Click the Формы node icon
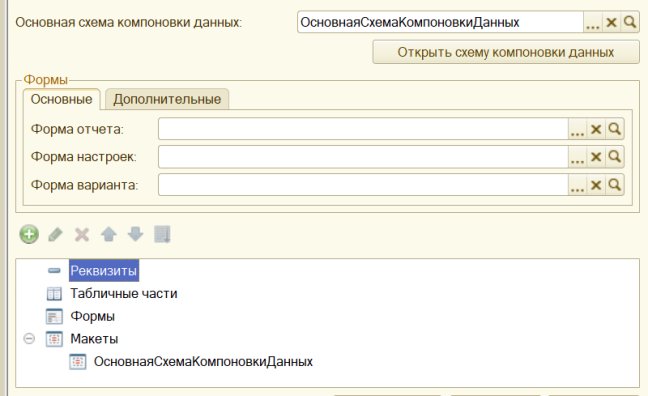The height and width of the screenshot is (396, 648). (x=54, y=317)
